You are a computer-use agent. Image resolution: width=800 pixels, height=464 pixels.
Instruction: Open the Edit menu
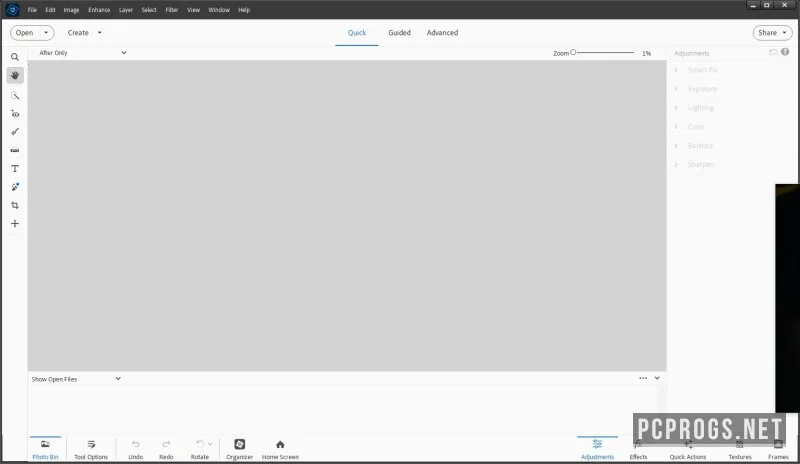point(50,10)
